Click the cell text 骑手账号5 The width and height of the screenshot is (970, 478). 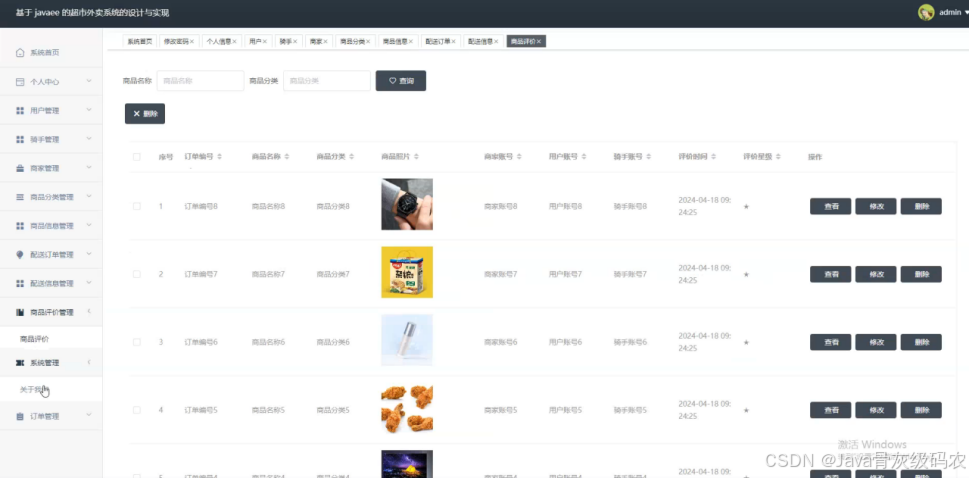(630, 410)
